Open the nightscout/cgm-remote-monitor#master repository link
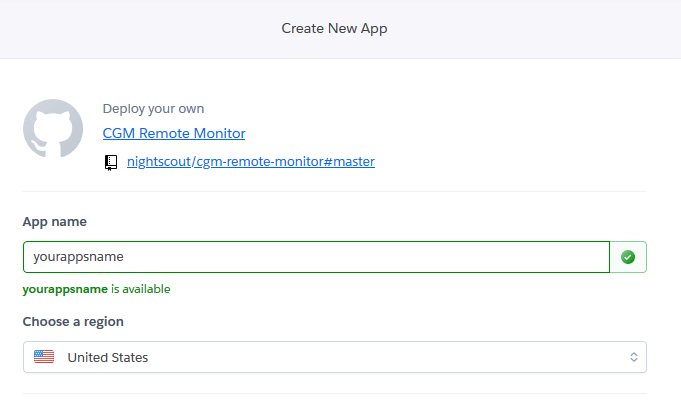 [251, 162]
